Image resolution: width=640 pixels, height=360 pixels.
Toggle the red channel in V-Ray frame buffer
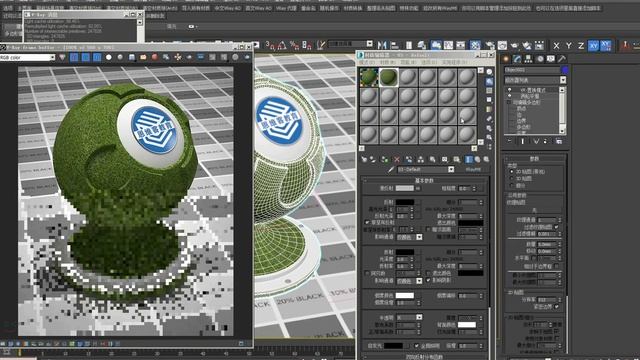pyautogui.click(x=74, y=58)
